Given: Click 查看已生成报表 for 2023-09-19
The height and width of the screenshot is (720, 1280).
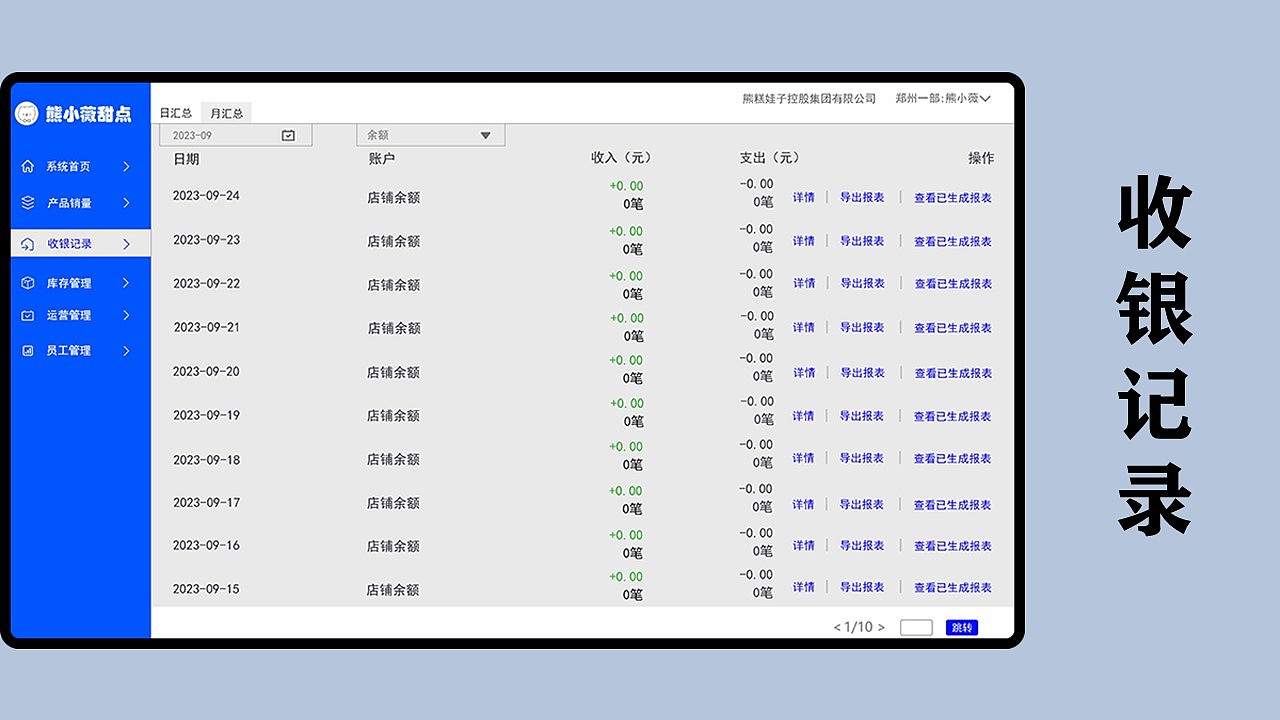Looking at the screenshot, I should coord(953,416).
